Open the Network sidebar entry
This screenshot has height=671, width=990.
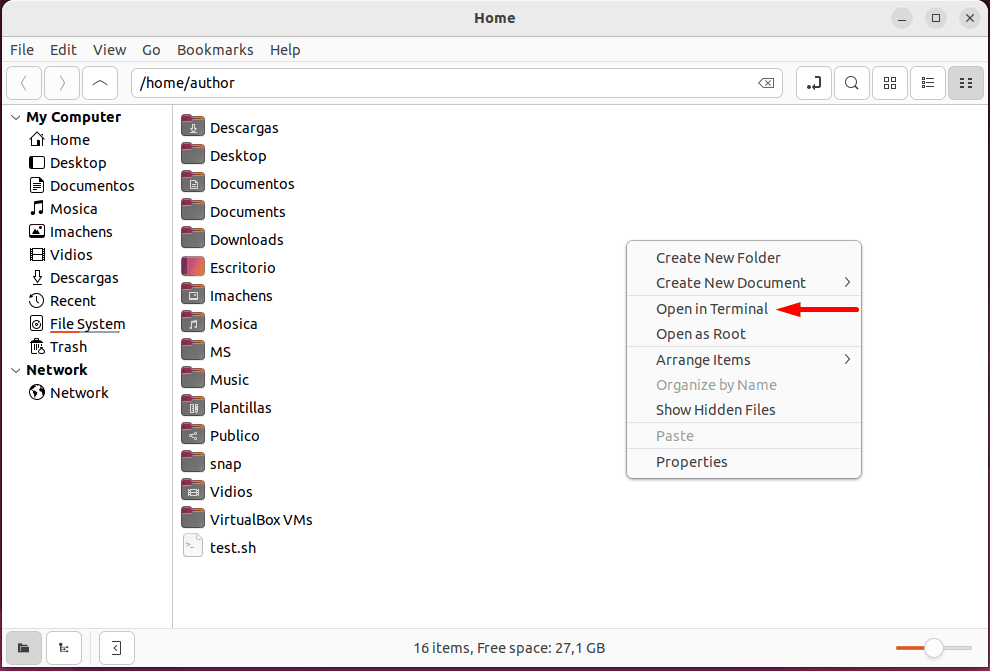point(69,393)
